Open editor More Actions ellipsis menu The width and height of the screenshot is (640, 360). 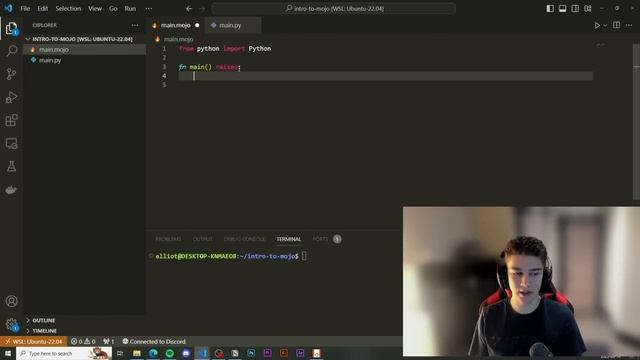click(x=629, y=25)
